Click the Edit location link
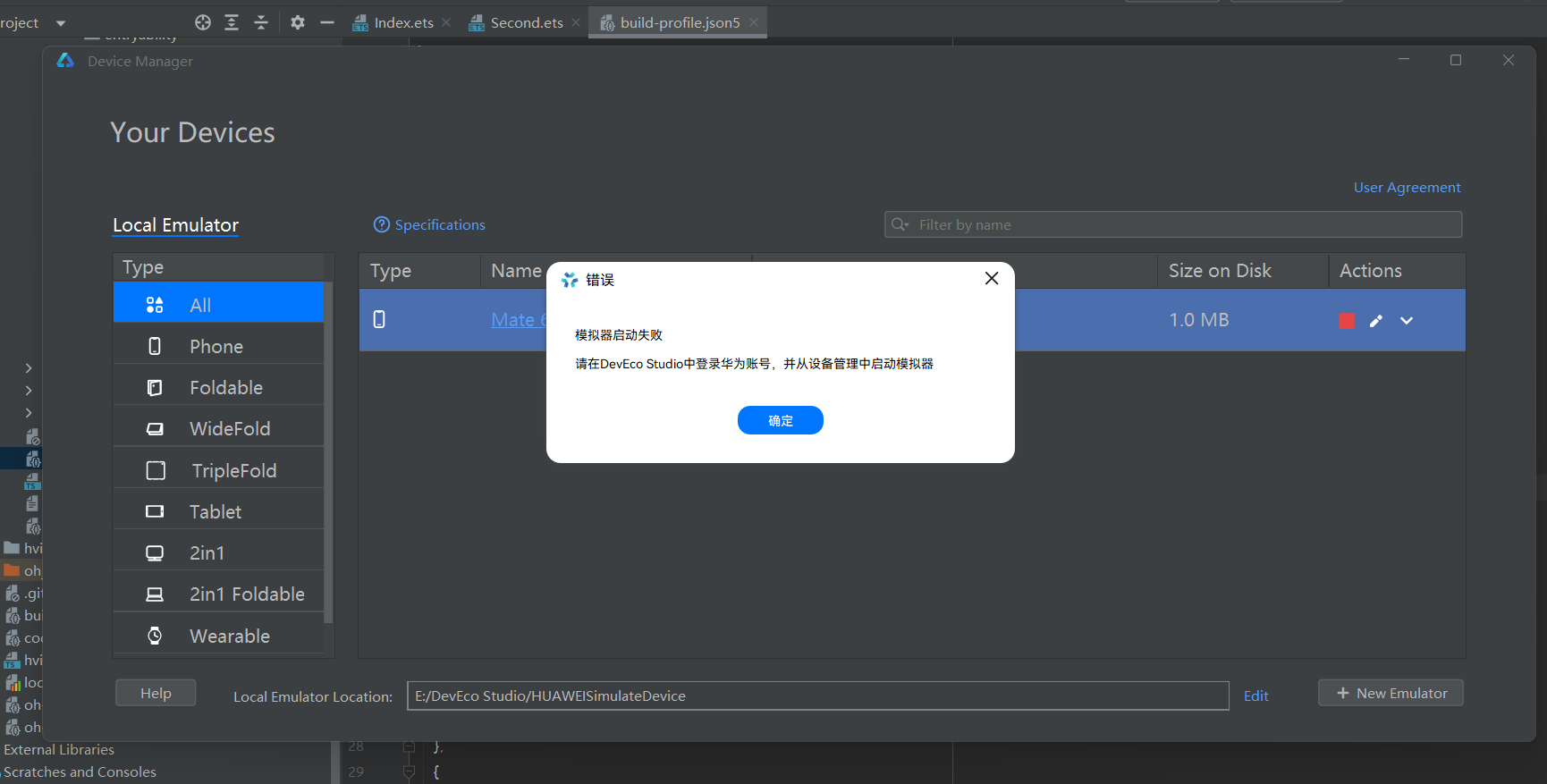The image size is (1547, 784). (1255, 695)
